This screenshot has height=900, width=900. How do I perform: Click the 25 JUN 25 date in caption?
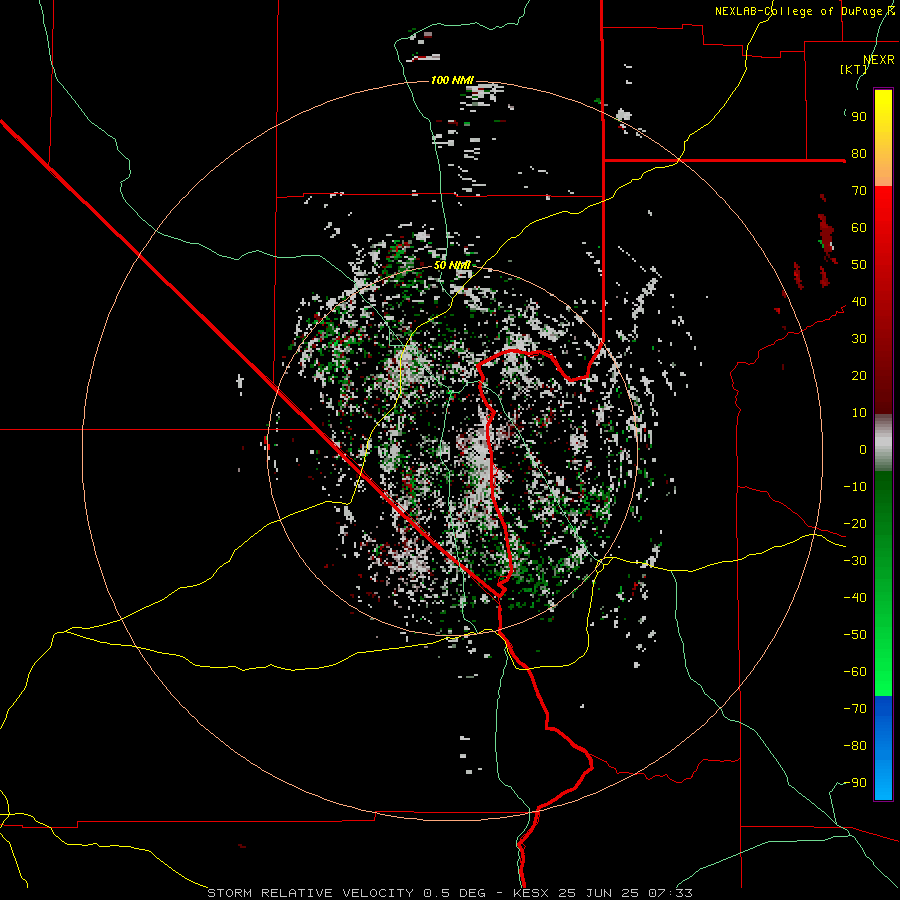point(599,893)
